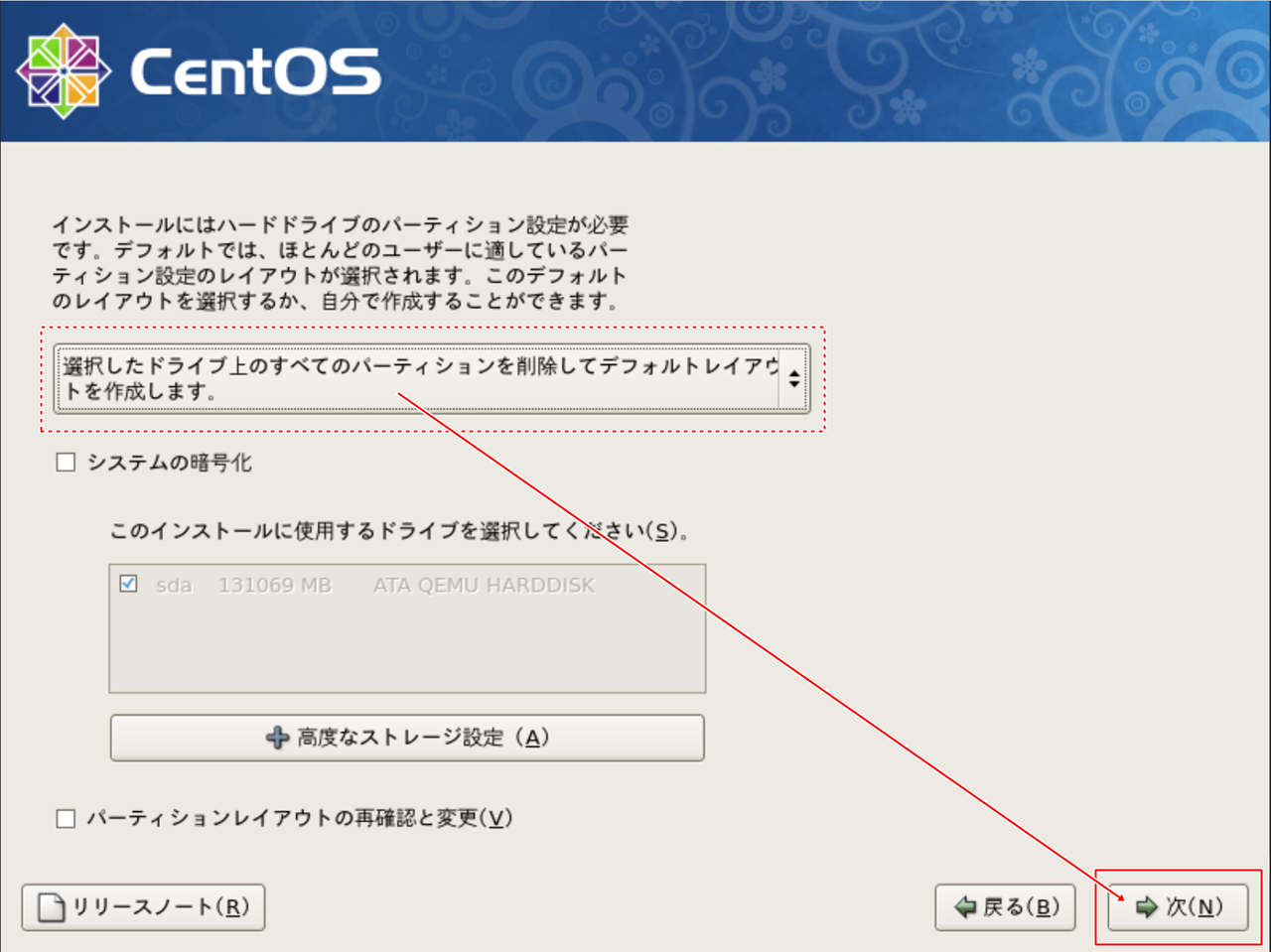The height and width of the screenshot is (952, 1271).
Task: Select the ATA QEMU HARDDISK drive entry
Action: [484, 586]
